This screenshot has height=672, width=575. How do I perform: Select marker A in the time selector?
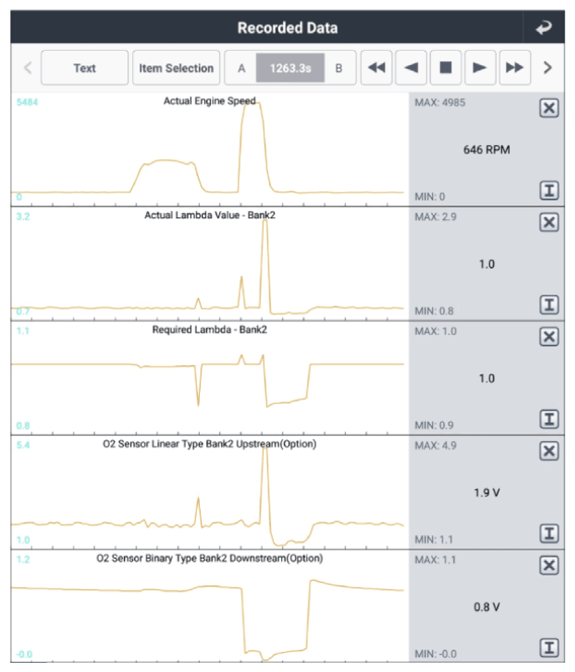pyautogui.click(x=241, y=68)
